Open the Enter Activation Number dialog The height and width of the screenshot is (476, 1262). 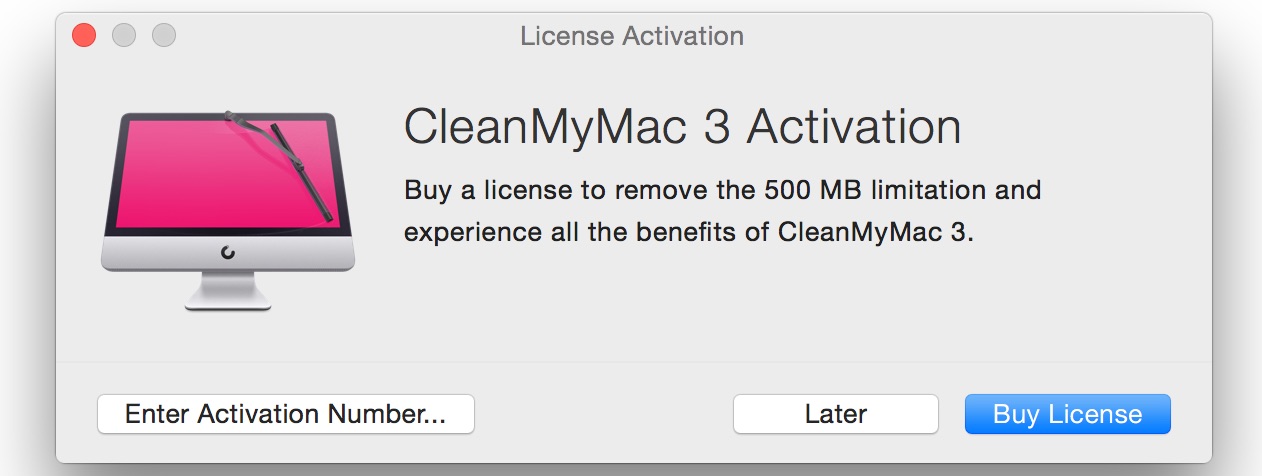tap(286, 414)
